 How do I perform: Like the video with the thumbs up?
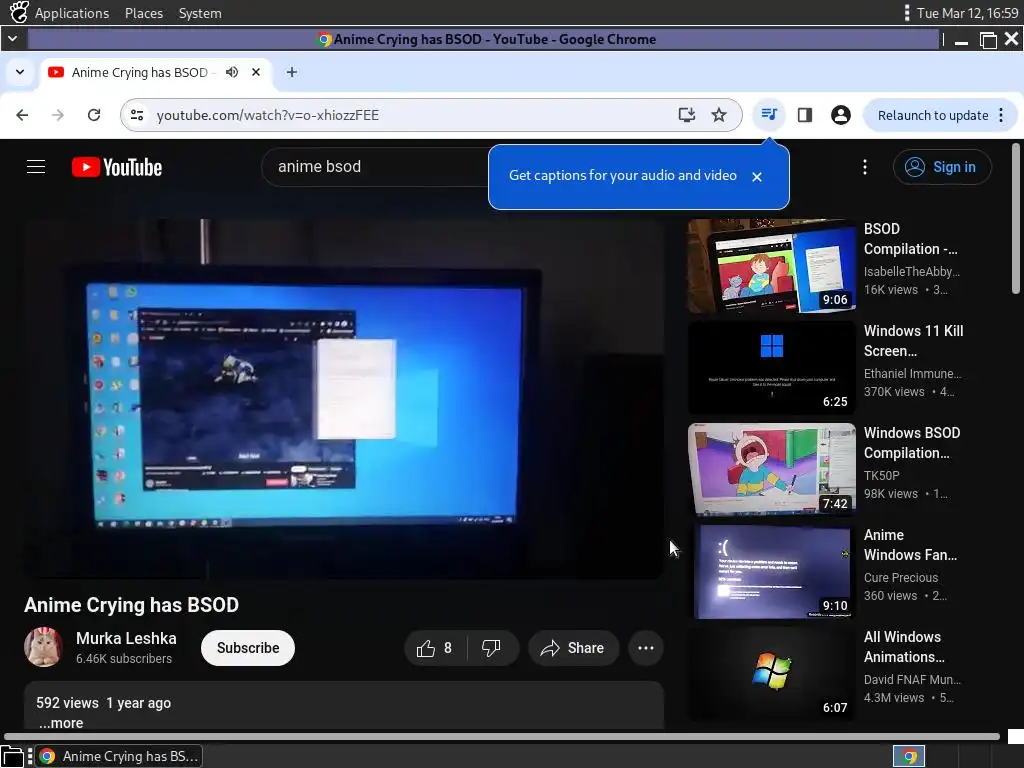click(x=435, y=648)
